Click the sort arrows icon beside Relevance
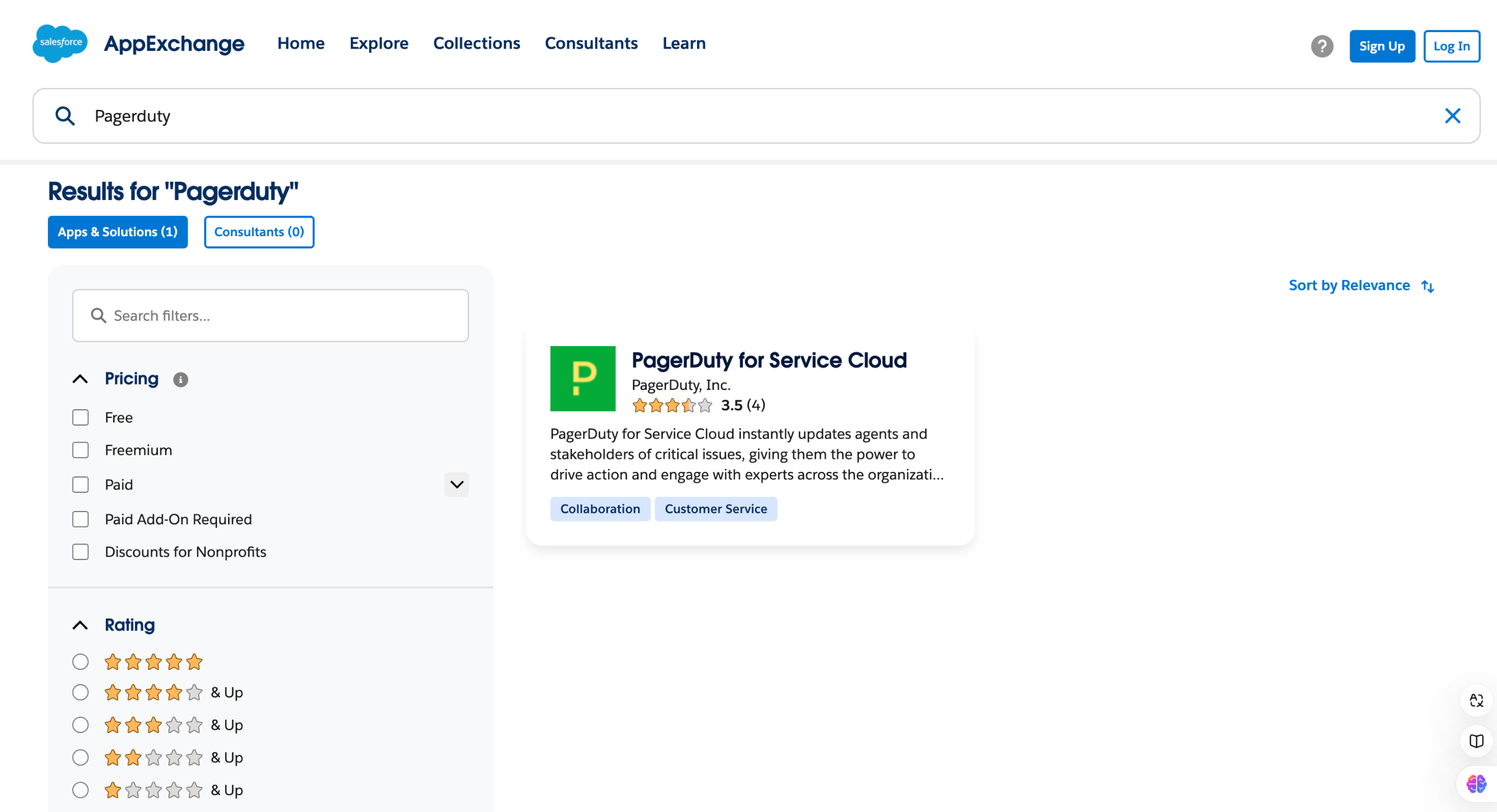Viewport: 1497px width, 812px height. coord(1427,286)
